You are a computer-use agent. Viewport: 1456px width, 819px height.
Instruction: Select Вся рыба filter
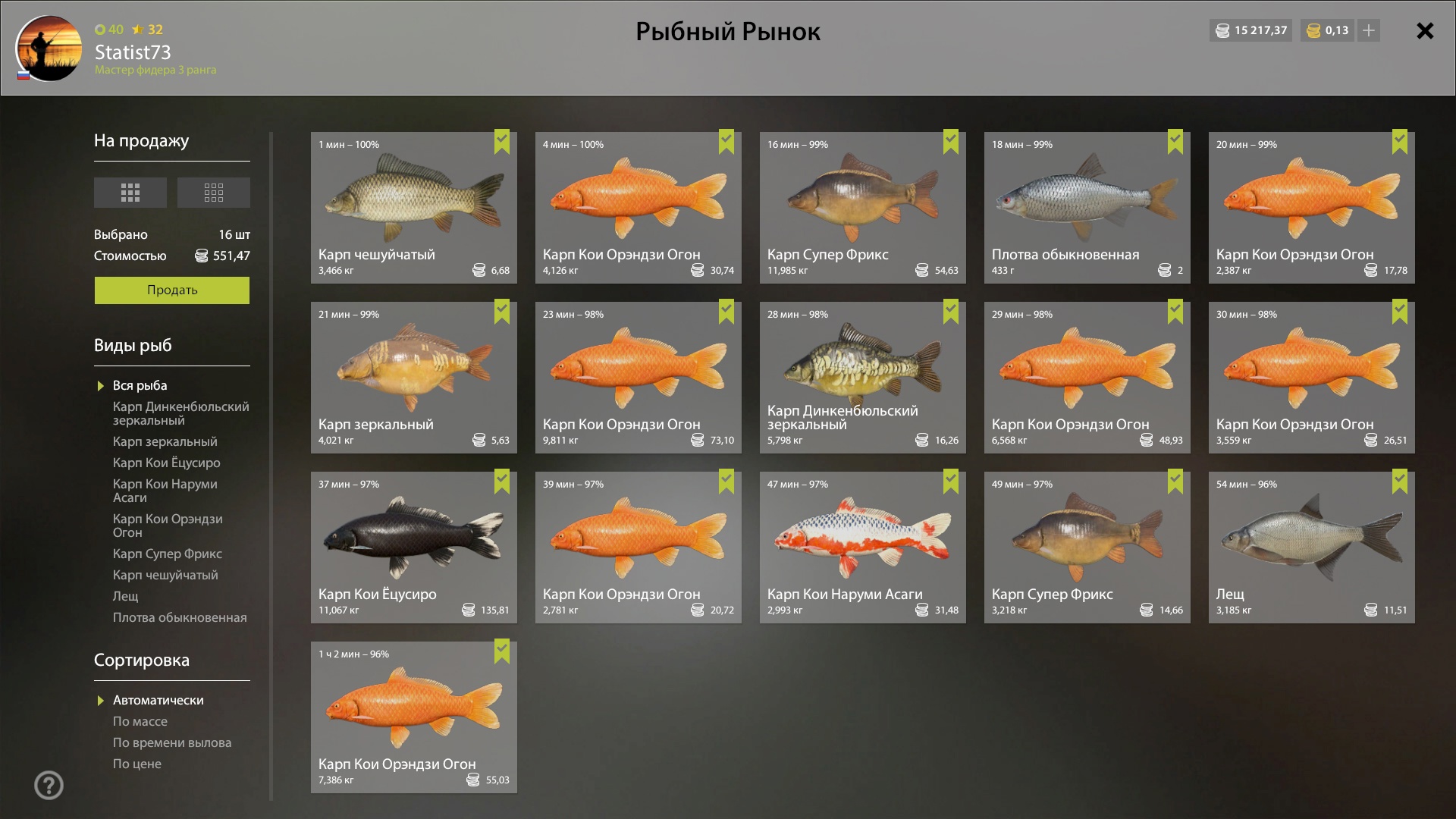[140, 385]
